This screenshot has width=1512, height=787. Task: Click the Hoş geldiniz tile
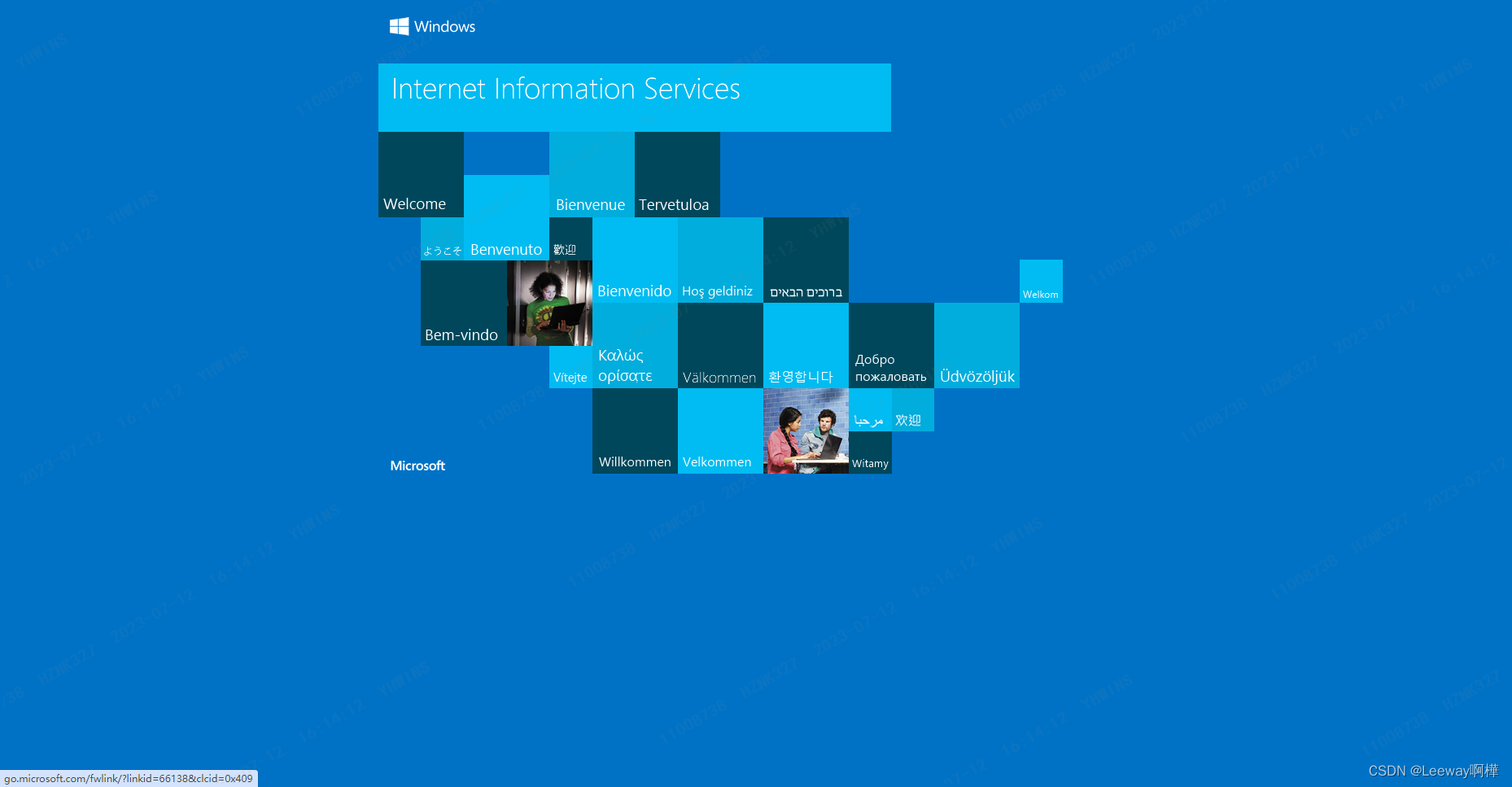point(720,260)
